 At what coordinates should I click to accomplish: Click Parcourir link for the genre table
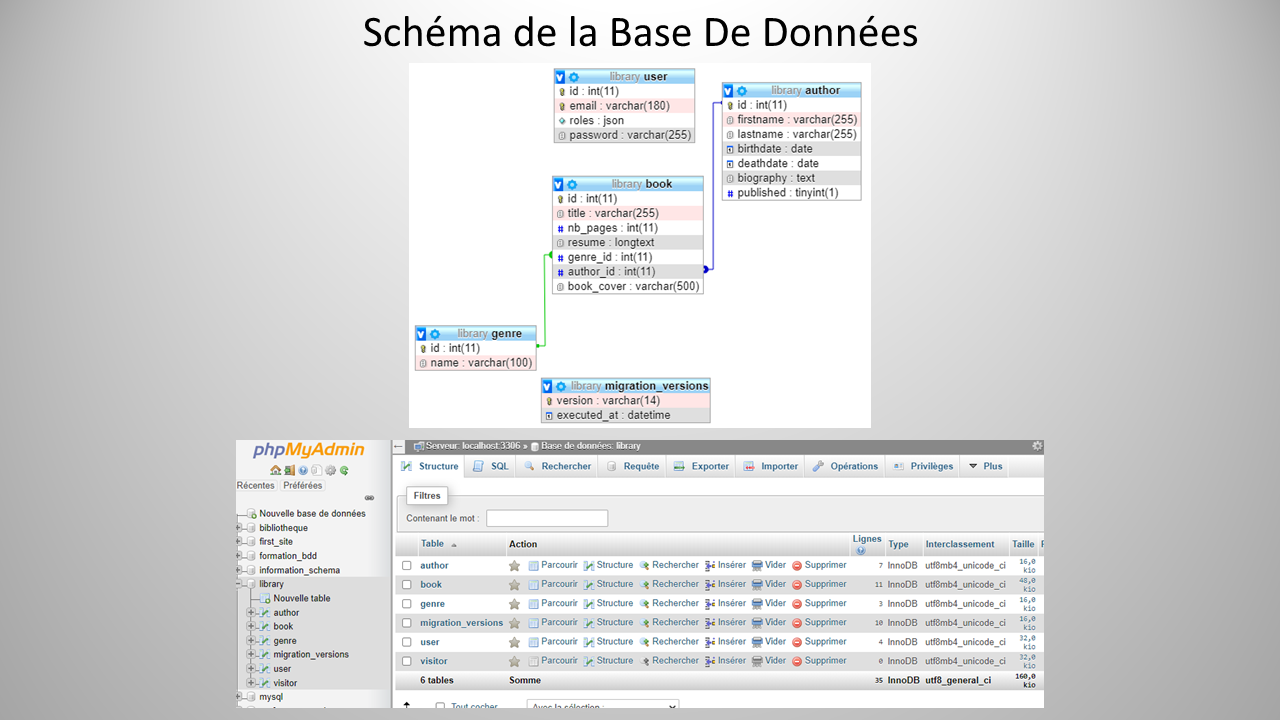point(553,604)
